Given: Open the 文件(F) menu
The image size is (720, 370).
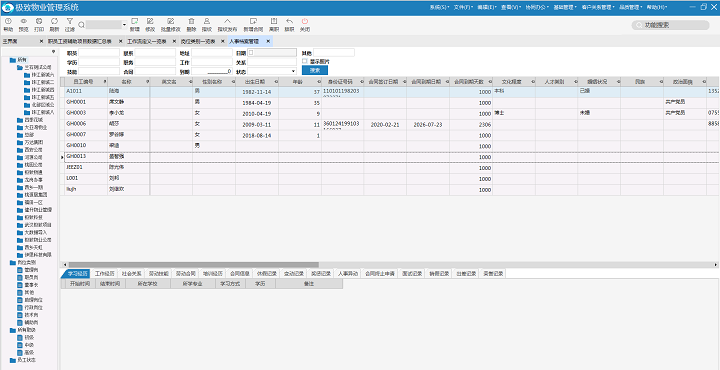Looking at the screenshot, I should click(x=463, y=7).
